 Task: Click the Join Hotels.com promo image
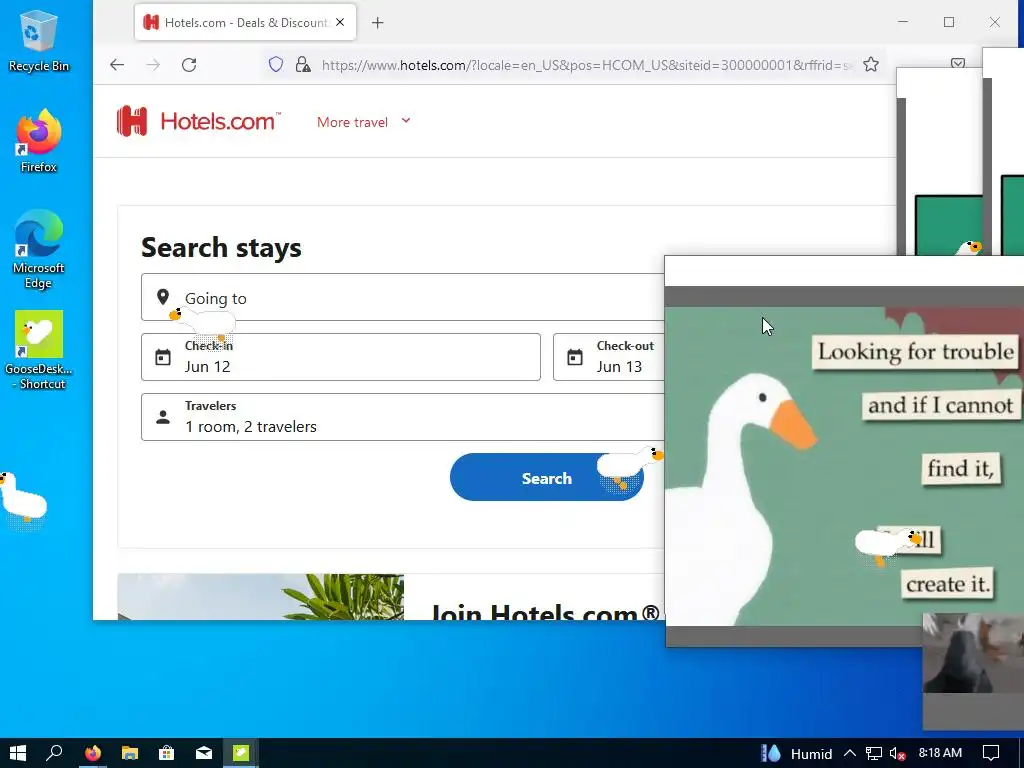(x=261, y=596)
